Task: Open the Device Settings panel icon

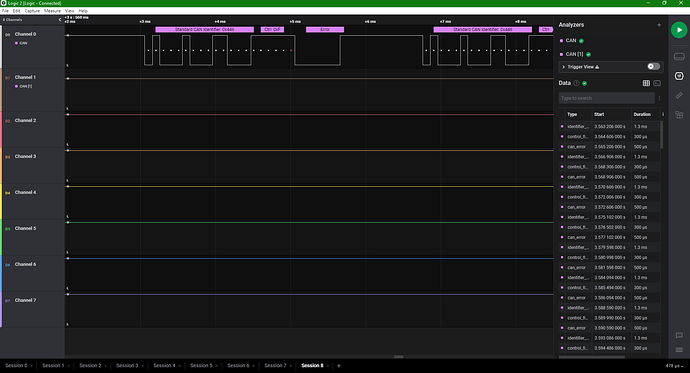Action: point(679,56)
